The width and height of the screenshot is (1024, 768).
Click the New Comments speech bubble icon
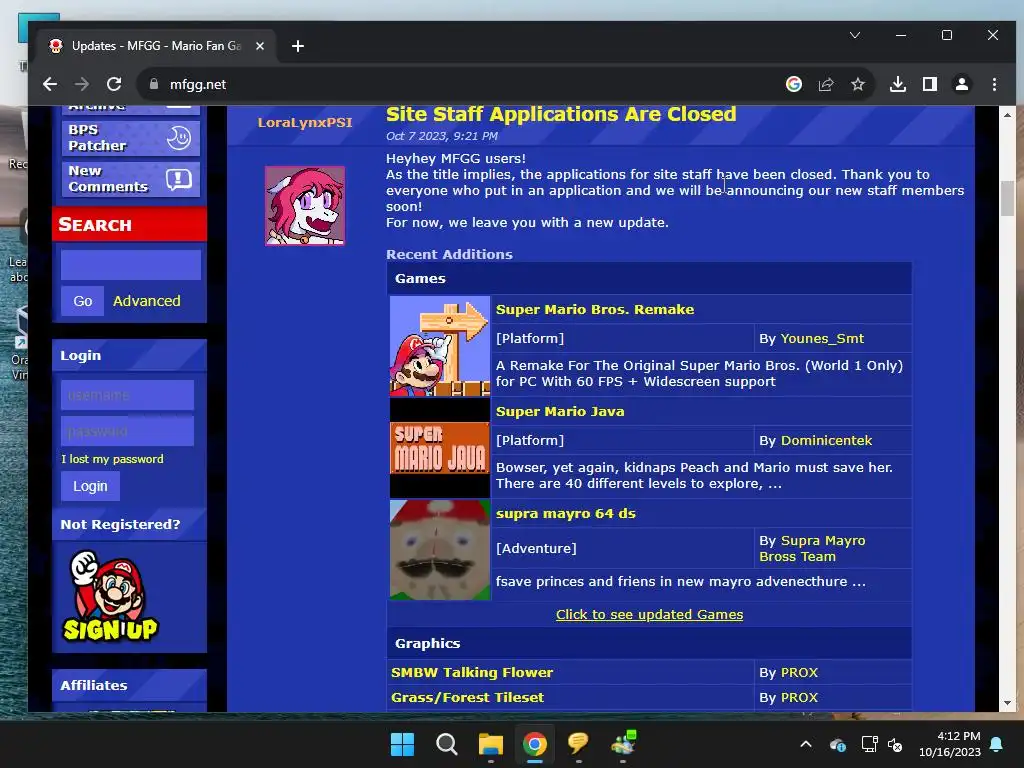179,179
